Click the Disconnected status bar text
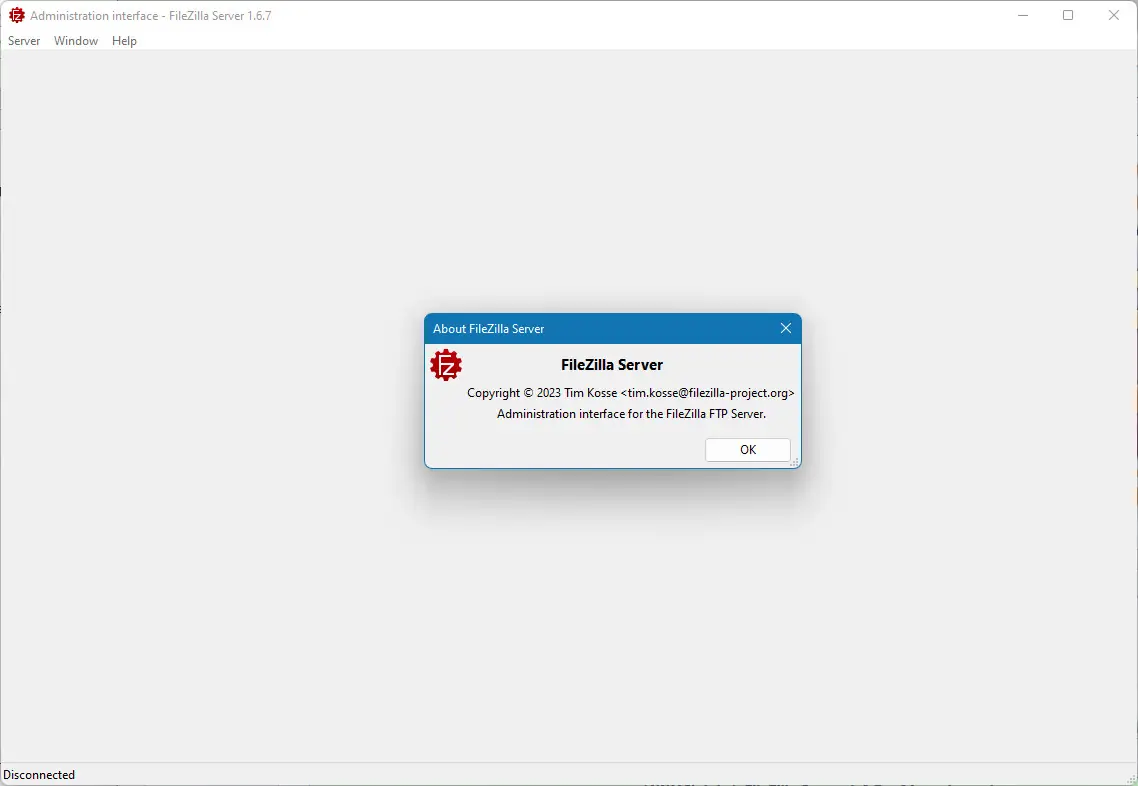This screenshot has height=786, width=1138. click(39, 774)
